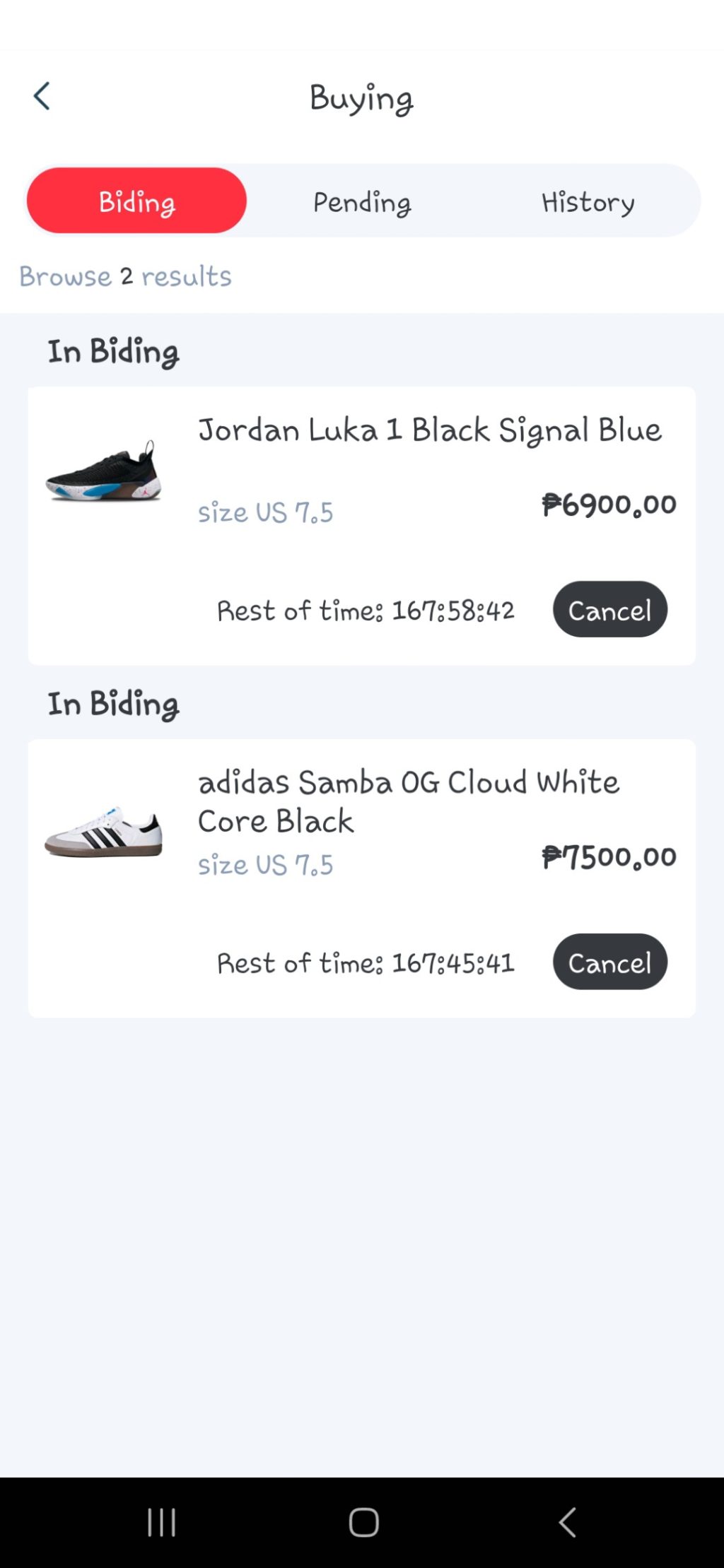Cancel the Jordan Luka 1 bid

609,610
